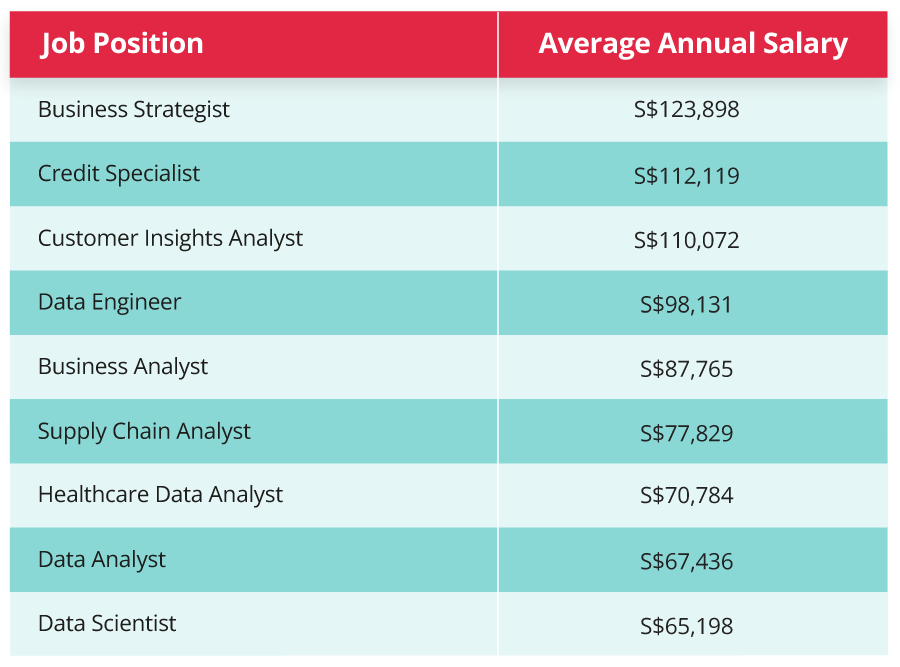Screen dimensions: 900x667
Task: Select the S$98,131 salary cell
Action: 687,304
